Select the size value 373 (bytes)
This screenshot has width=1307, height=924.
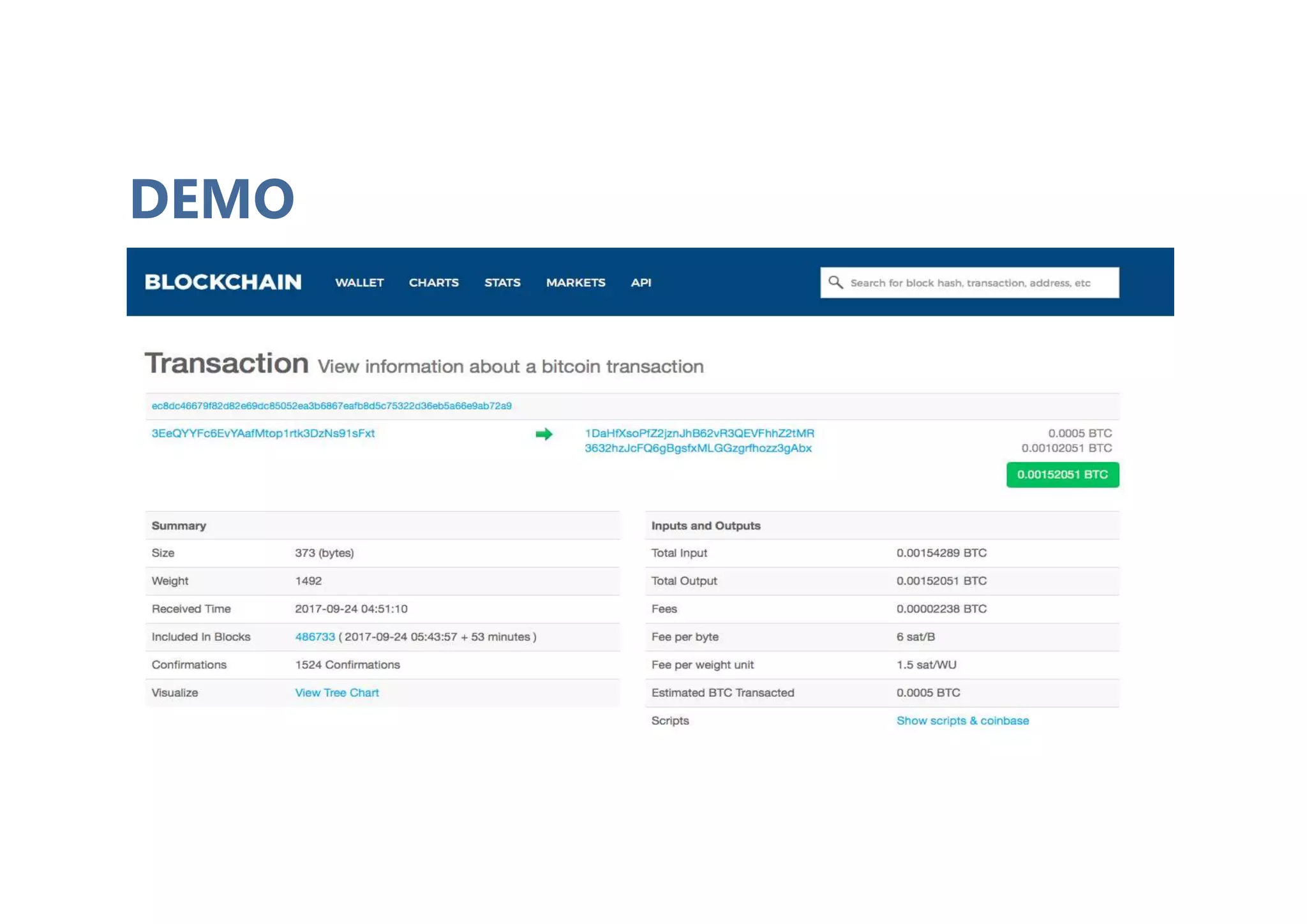click(x=324, y=553)
